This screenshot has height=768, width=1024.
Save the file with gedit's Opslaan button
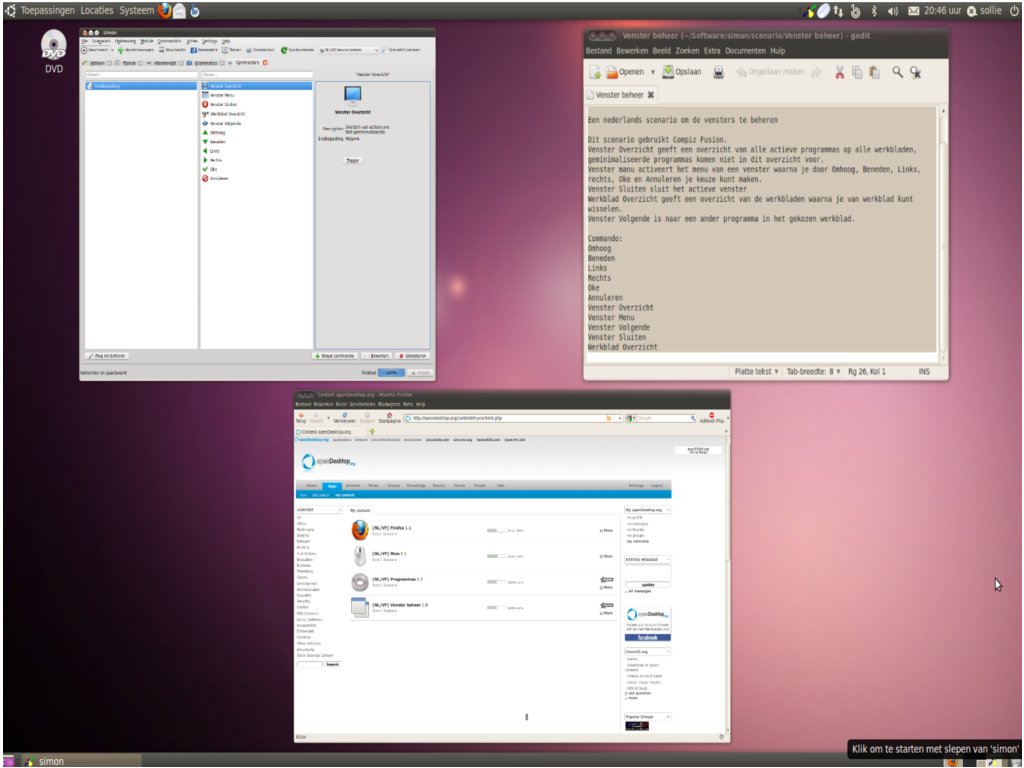coord(682,72)
